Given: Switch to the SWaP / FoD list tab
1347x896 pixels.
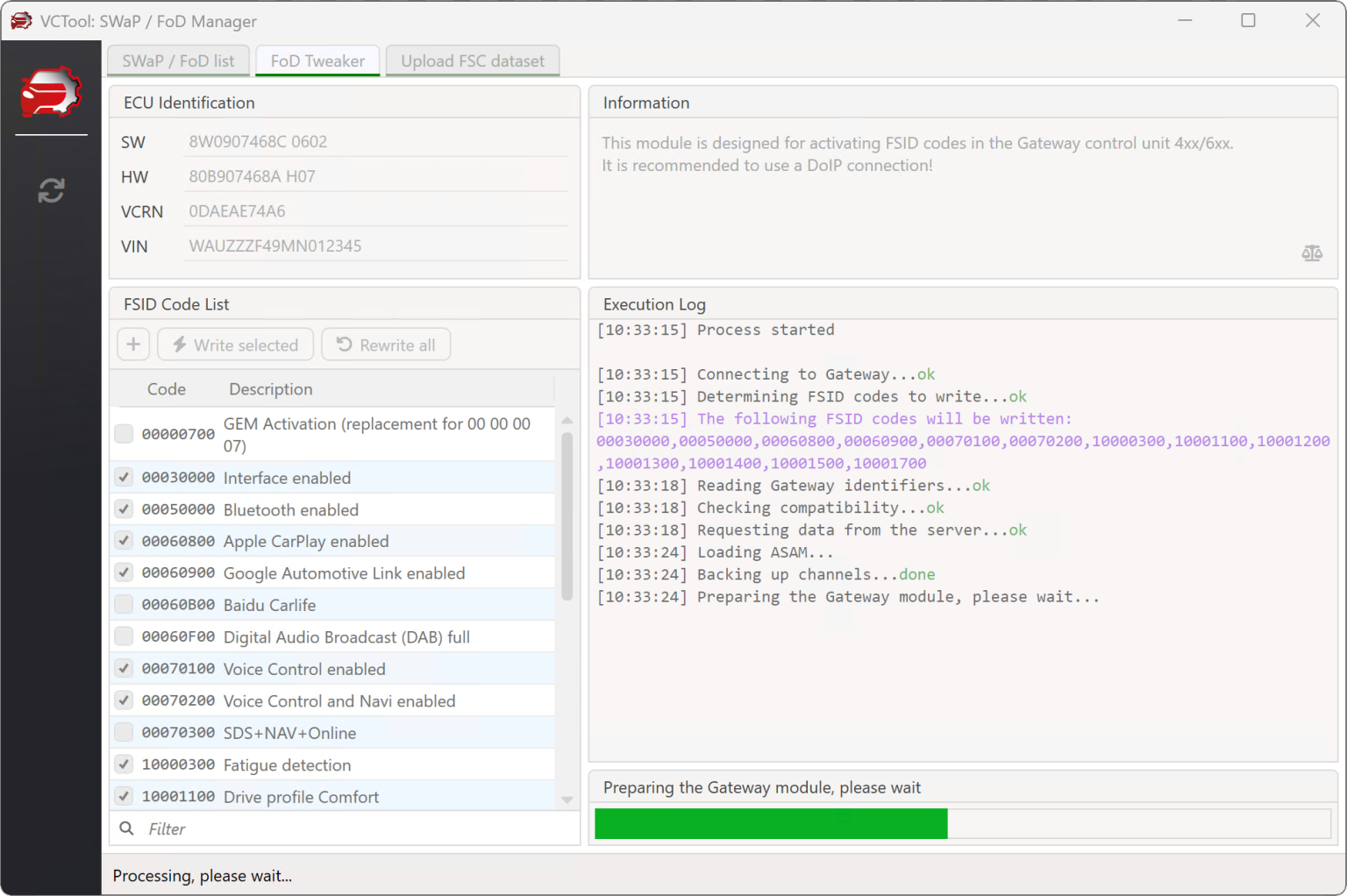Looking at the screenshot, I should pos(179,60).
